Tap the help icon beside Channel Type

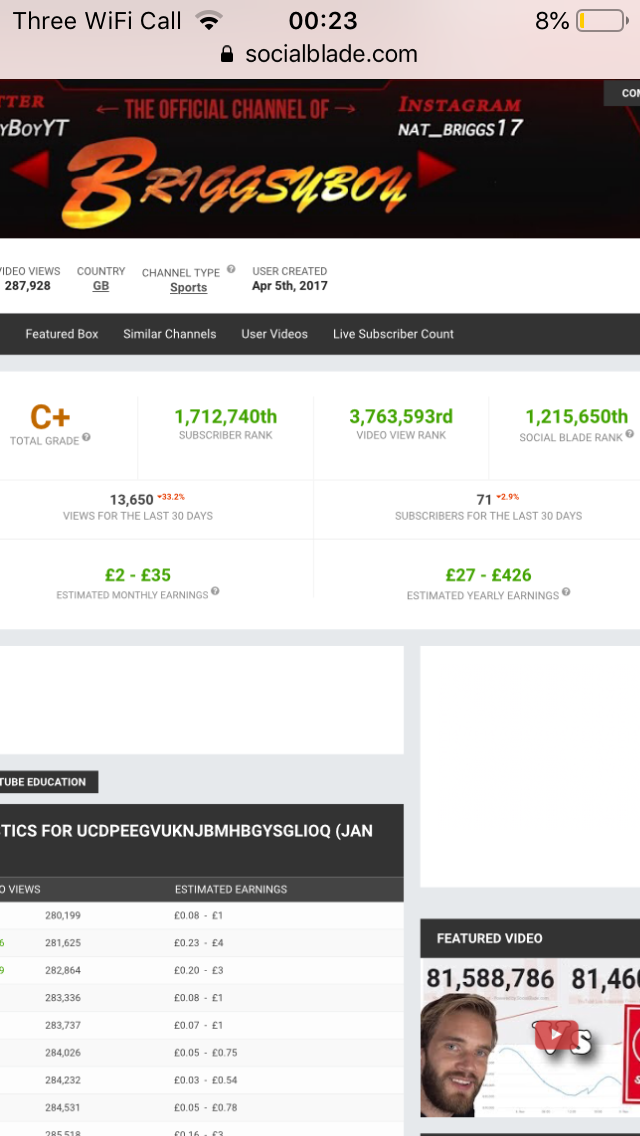(x=230, y=270)
